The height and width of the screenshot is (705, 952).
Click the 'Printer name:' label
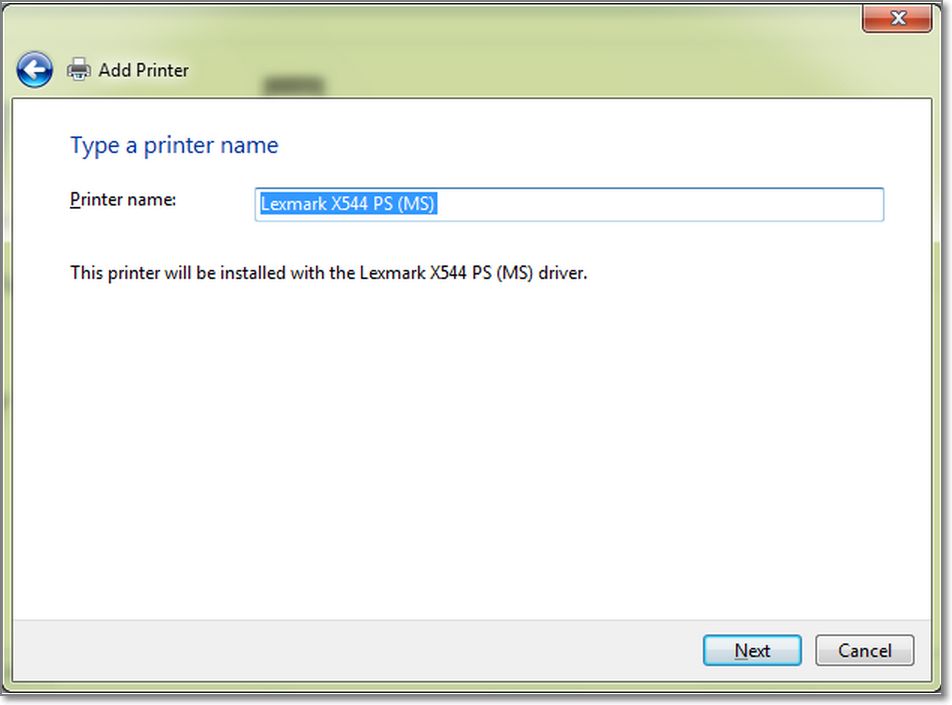[x=123, y=199]
